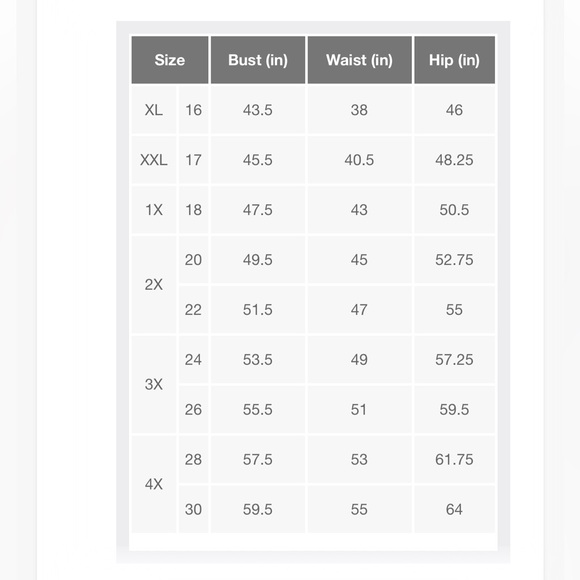Click the 40.5 waist measurement
This screenshot has height=580, width=580.
click(x=360, y=160)
